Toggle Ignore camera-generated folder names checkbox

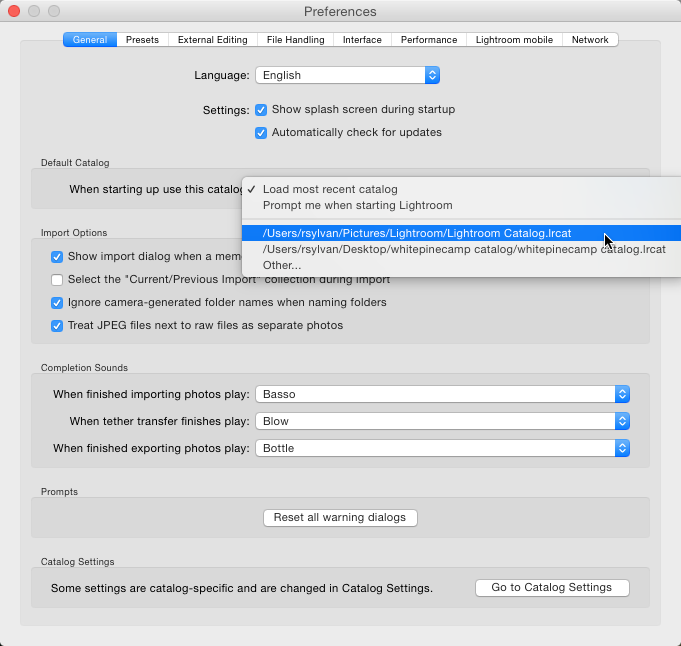point(57,303)
